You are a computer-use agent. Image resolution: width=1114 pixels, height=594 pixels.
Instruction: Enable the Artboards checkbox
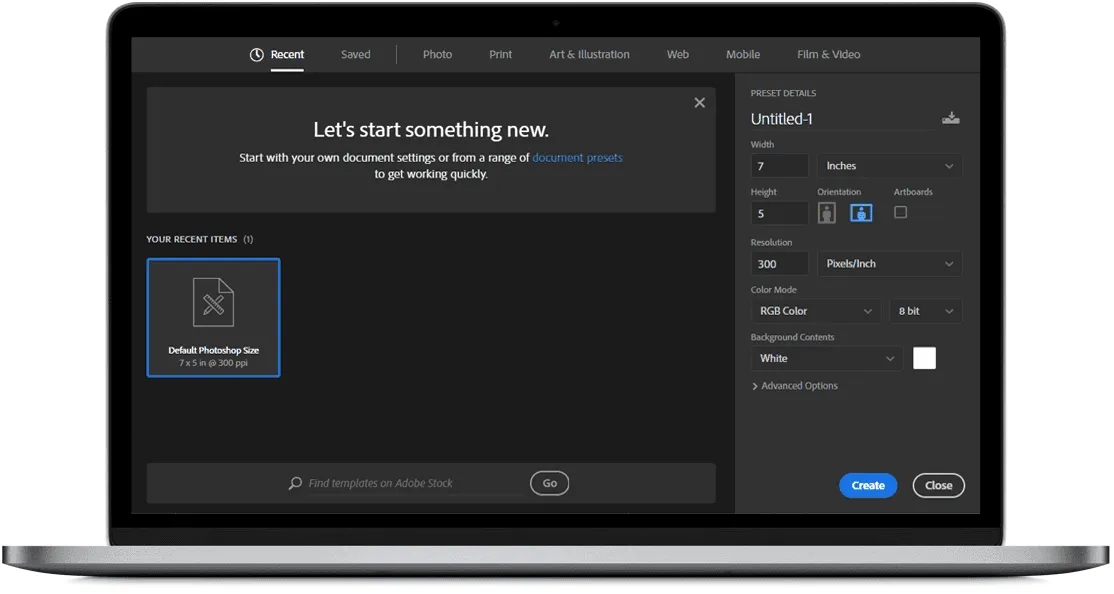pos(900,212)
